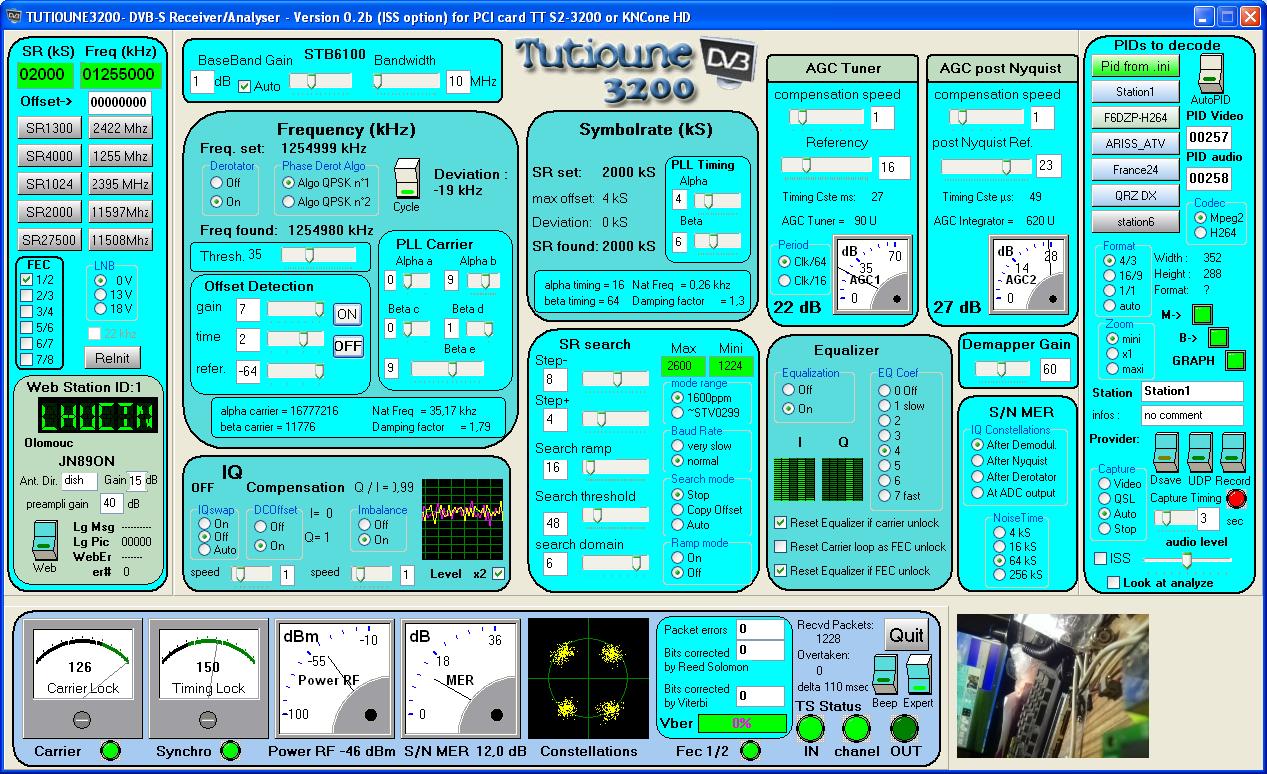Select the ARISS_ATV station button

pos(1136,143)
